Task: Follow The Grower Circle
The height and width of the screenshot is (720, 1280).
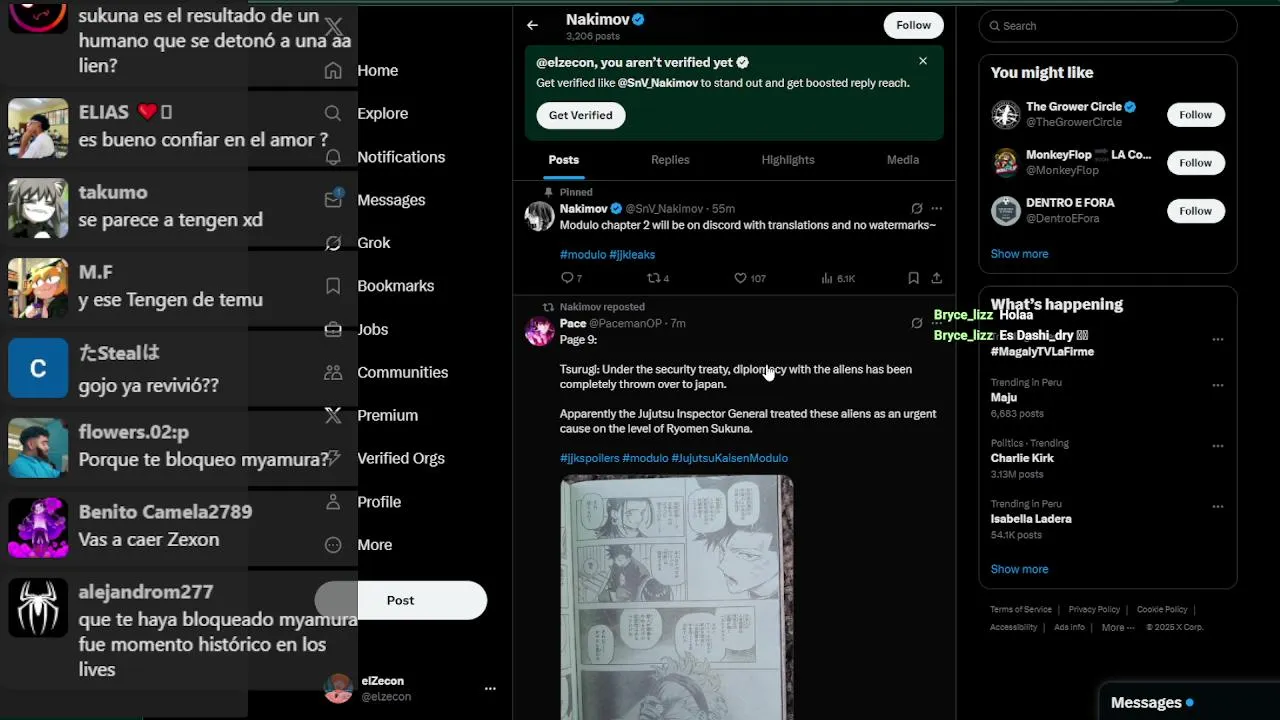Action: click(x=1195, y=115)
